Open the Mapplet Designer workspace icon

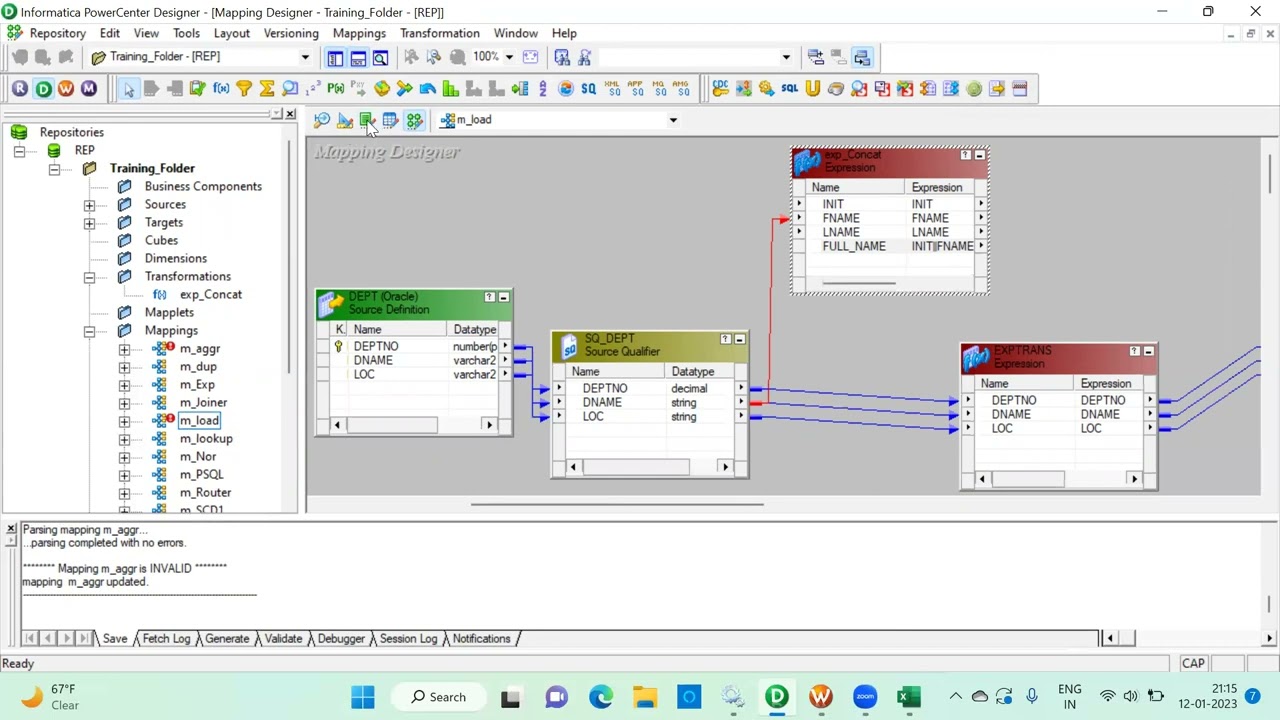pyautogui.click(x=391, y=120)
